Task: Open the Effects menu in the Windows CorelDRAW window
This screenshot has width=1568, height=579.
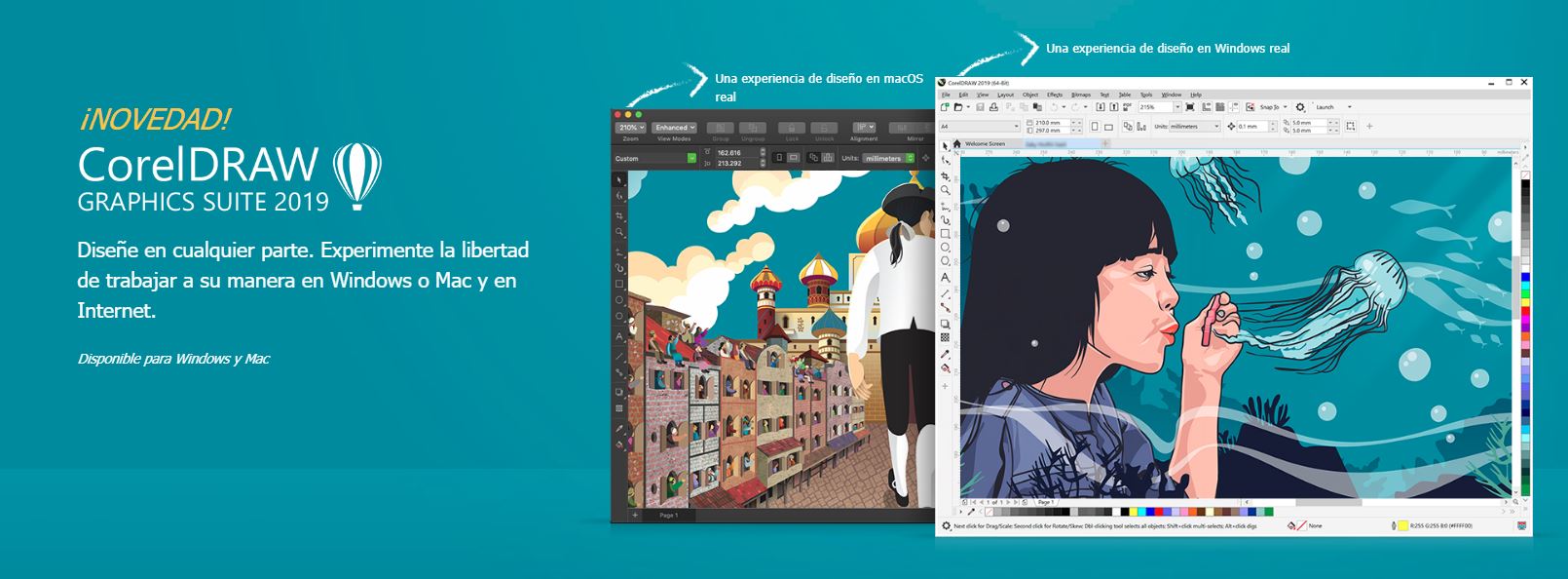Action: point(1055,95)
